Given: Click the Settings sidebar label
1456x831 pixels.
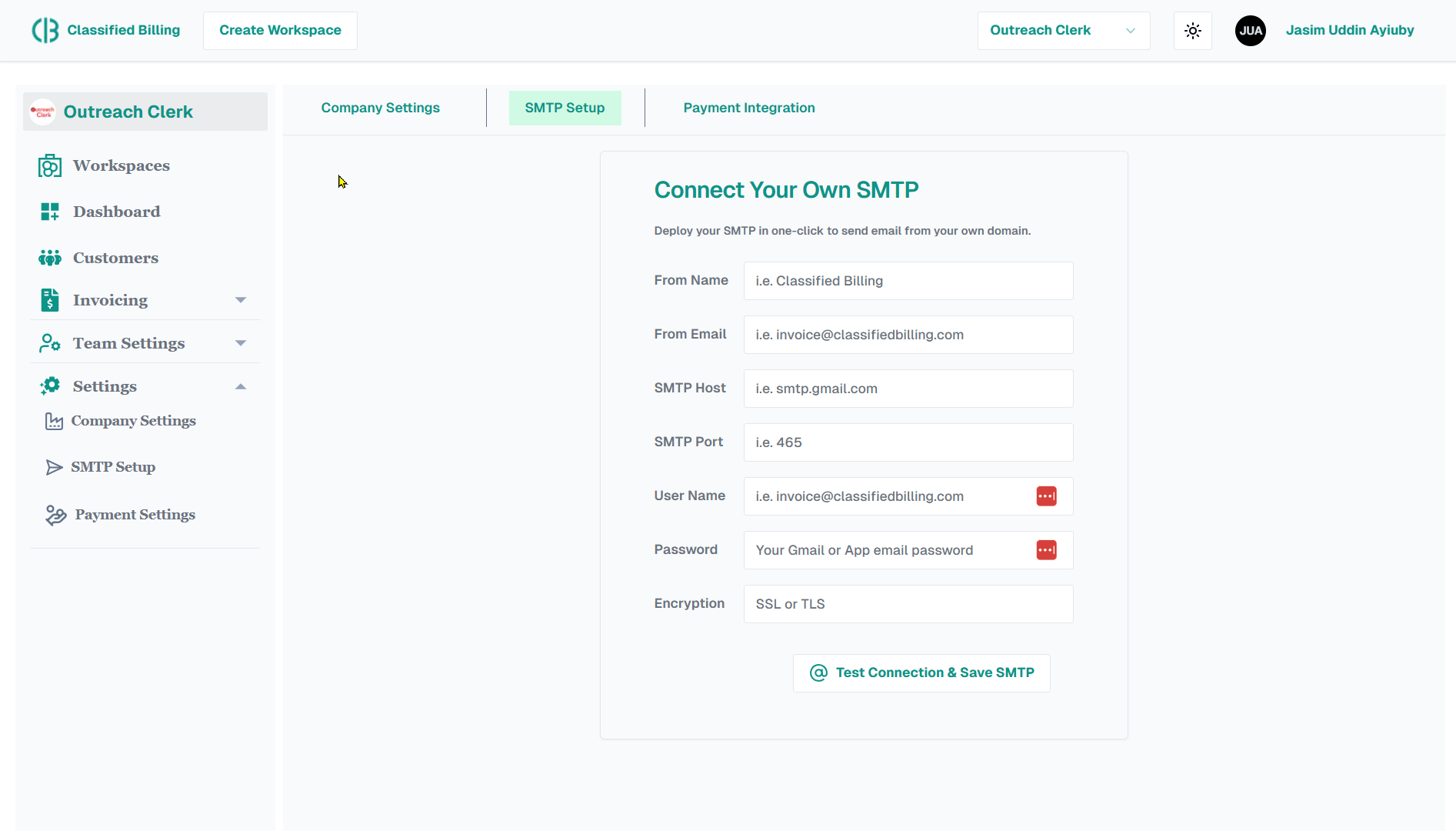Looking at the screenshot, I should [x=105, y=386].
